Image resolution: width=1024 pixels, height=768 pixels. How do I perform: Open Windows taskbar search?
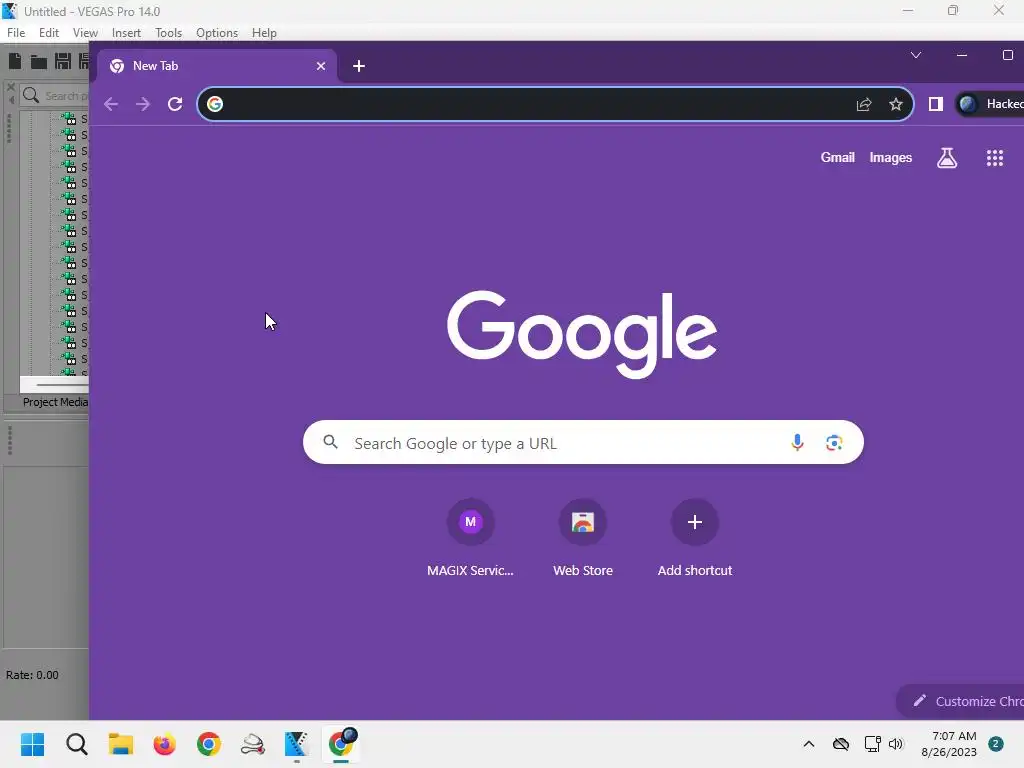pos(76,744)
